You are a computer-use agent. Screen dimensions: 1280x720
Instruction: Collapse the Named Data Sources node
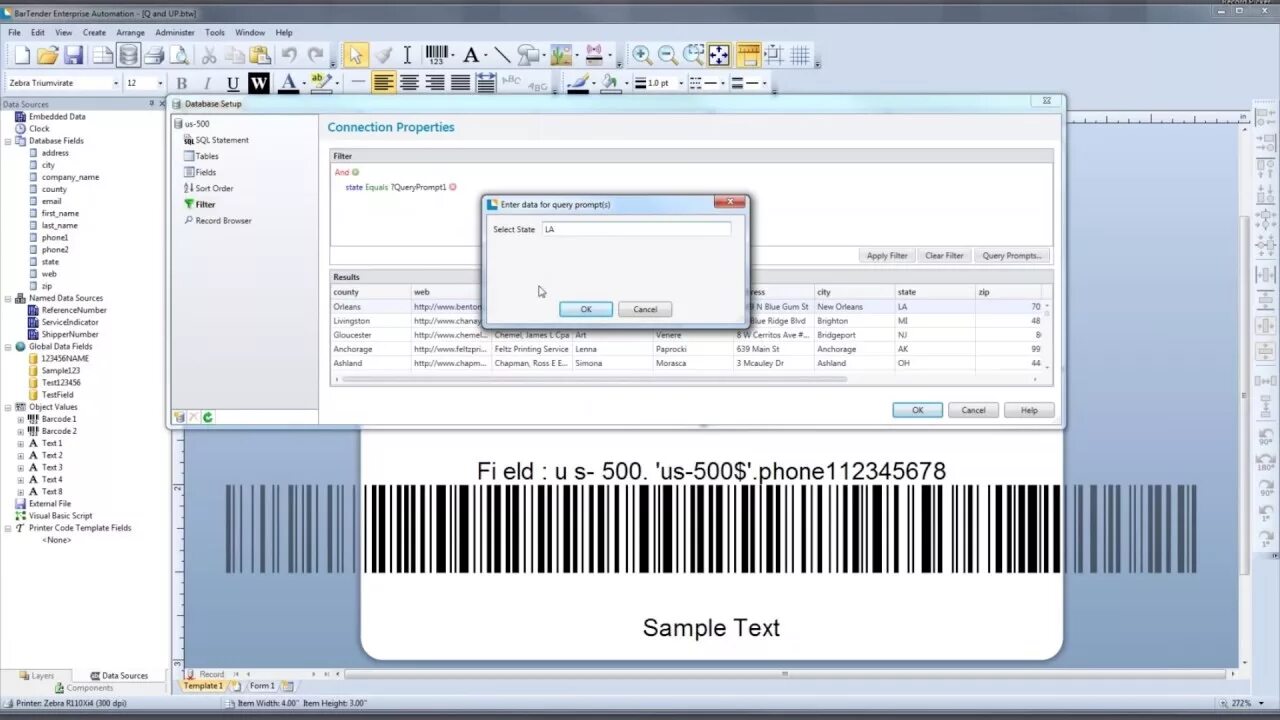(8, 298)
